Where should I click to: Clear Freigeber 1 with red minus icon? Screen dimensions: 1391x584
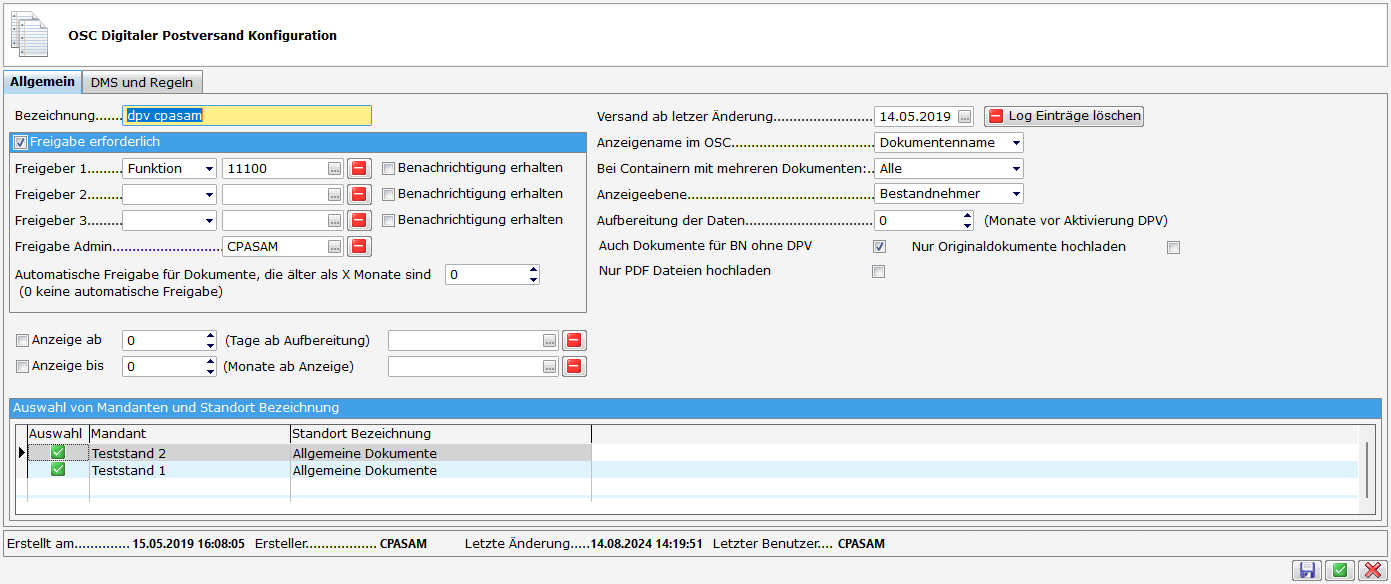[359, 168]
